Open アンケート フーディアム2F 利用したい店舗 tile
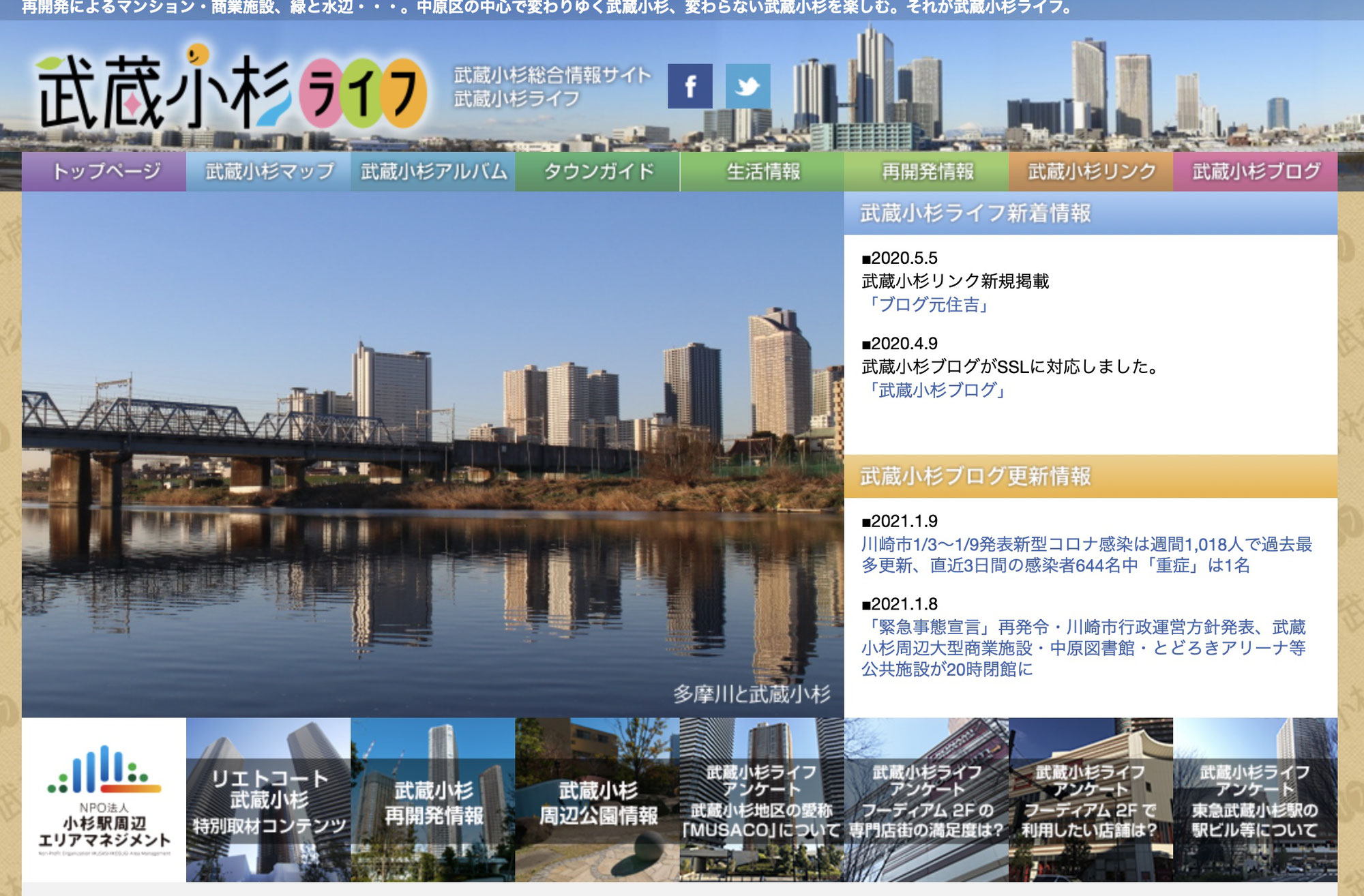Image resolution: width=1364 pixels, height=896 pixels. 1091,800
